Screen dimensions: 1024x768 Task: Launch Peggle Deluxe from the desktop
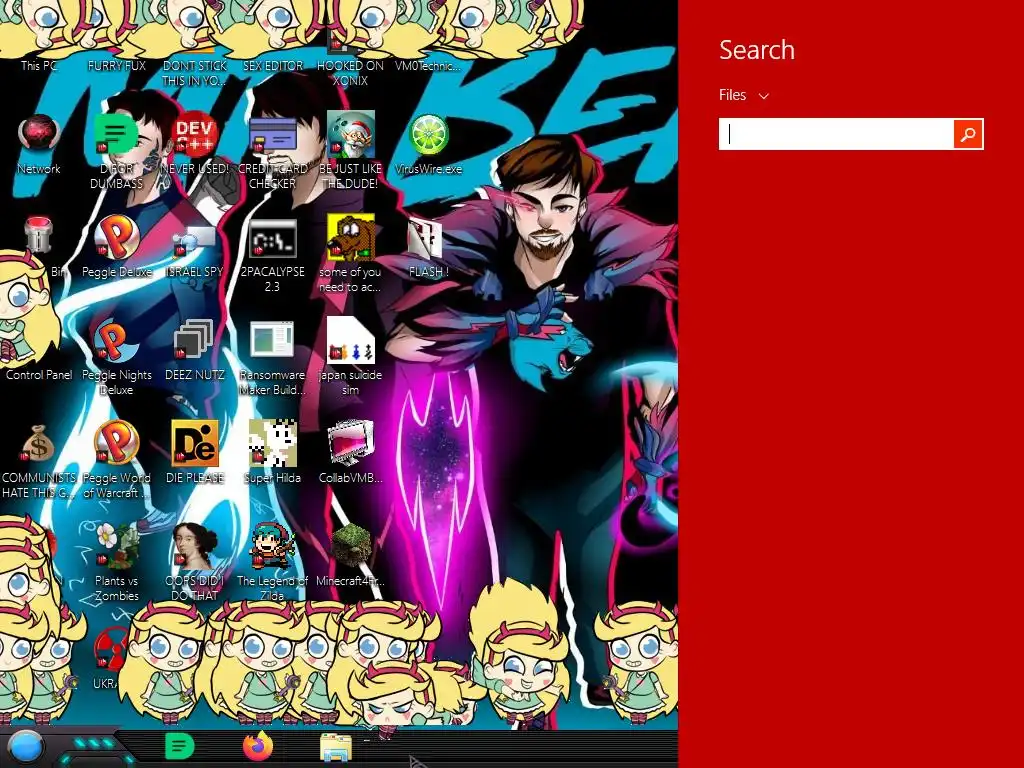117,237
